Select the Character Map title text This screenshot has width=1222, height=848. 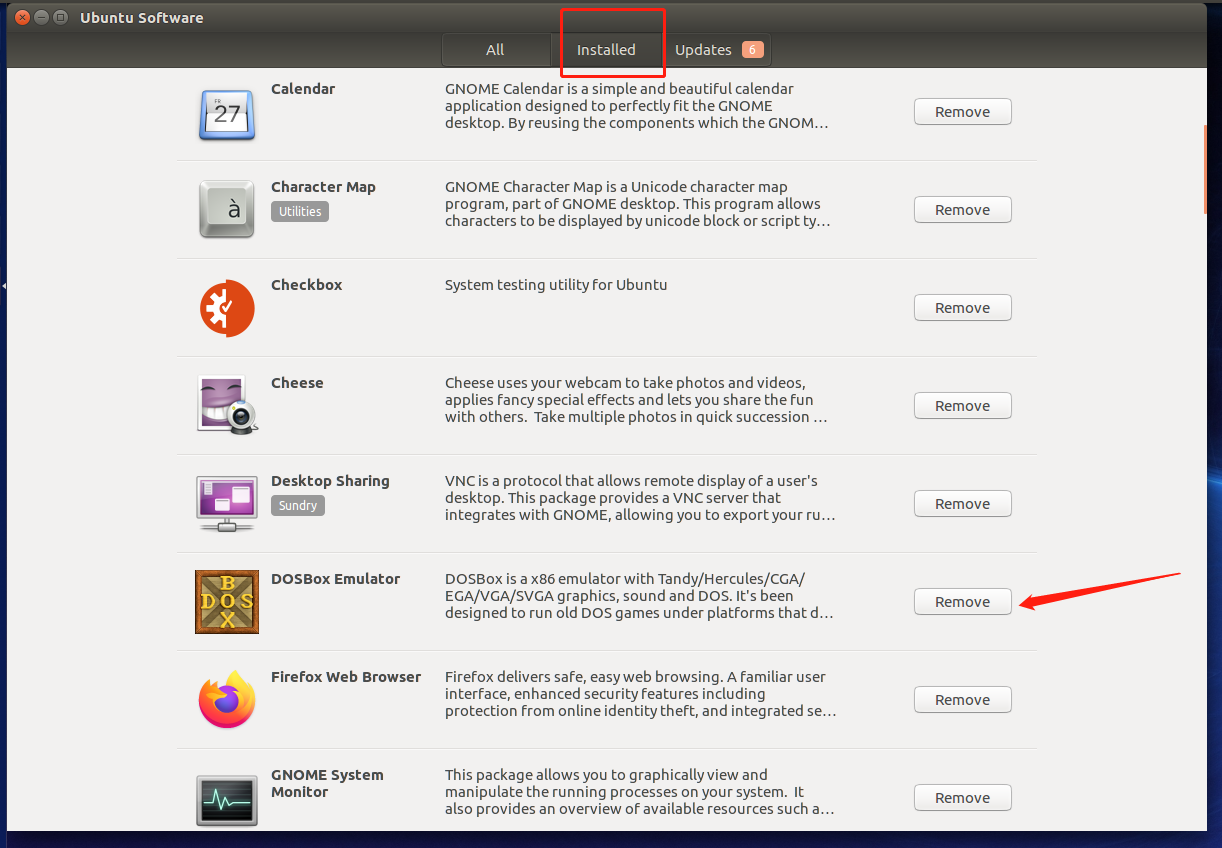click(x=323, y=187)
